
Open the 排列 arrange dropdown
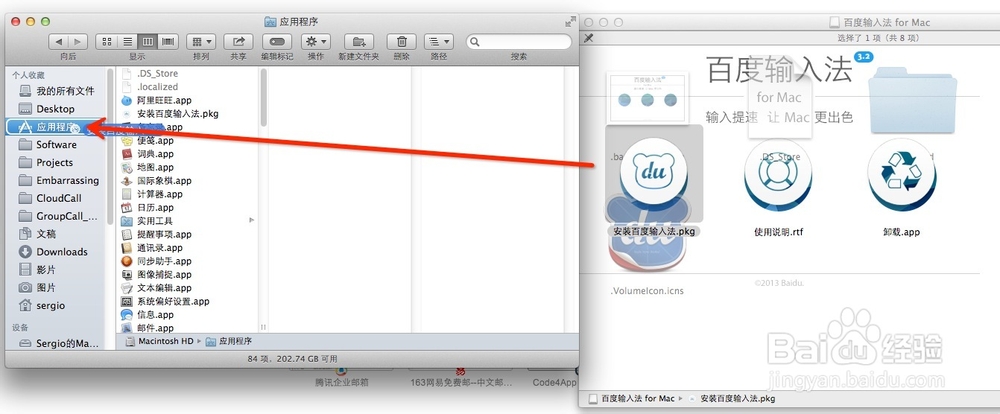201,42
